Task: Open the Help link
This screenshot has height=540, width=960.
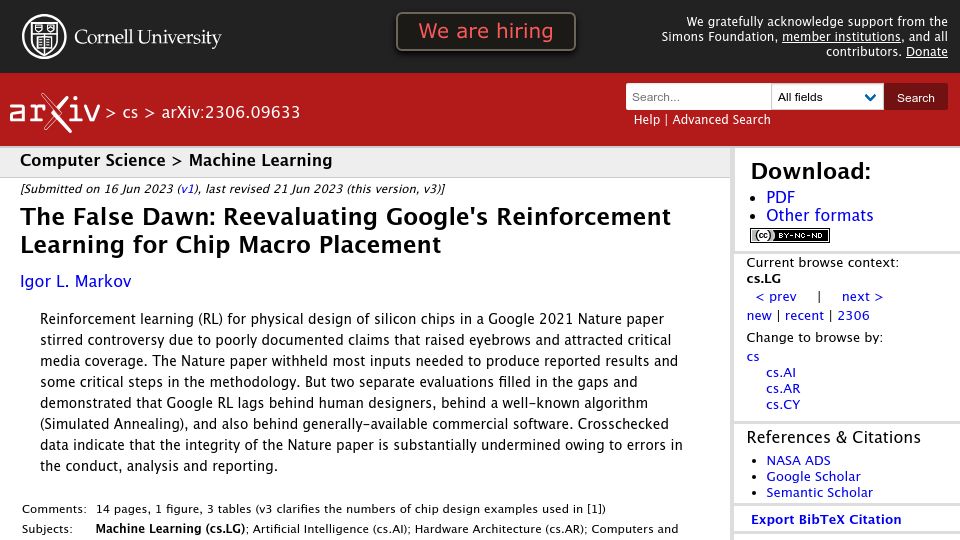Action: [x=647, y=120]
